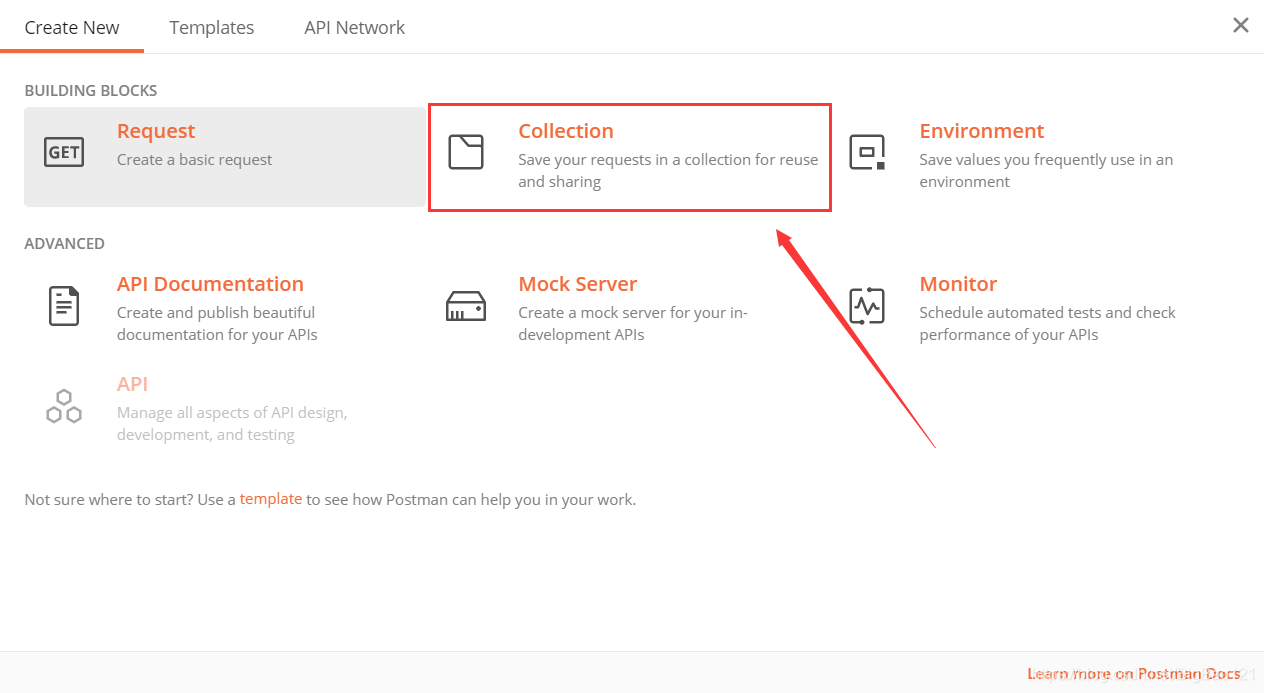Click 'Manage all aspects of API design' description

coord(232,424)
